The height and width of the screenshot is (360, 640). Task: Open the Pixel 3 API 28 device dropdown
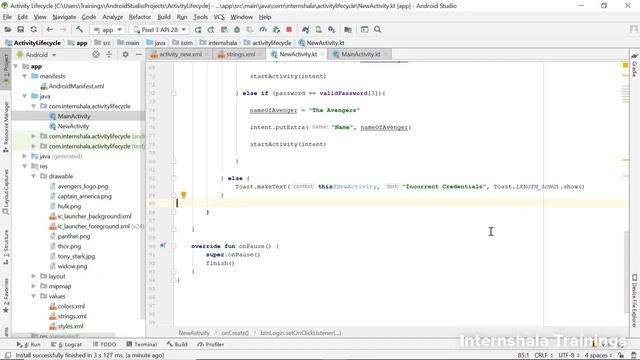pyautogui.click(x=159, y=30)
